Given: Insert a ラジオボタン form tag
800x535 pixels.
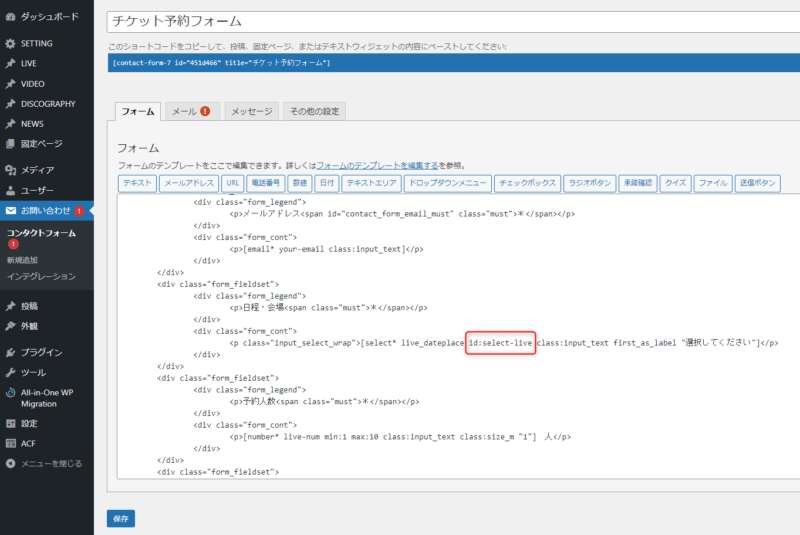Looking at the screenshot, I should click(x=589, y=184).
